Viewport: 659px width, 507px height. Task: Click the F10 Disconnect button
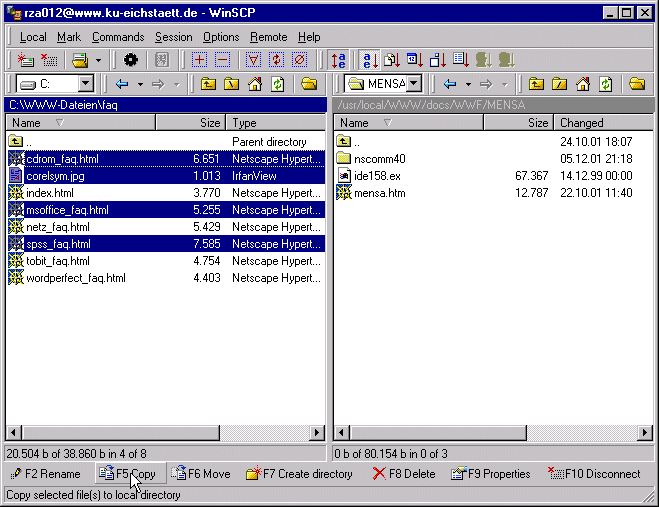594,474
